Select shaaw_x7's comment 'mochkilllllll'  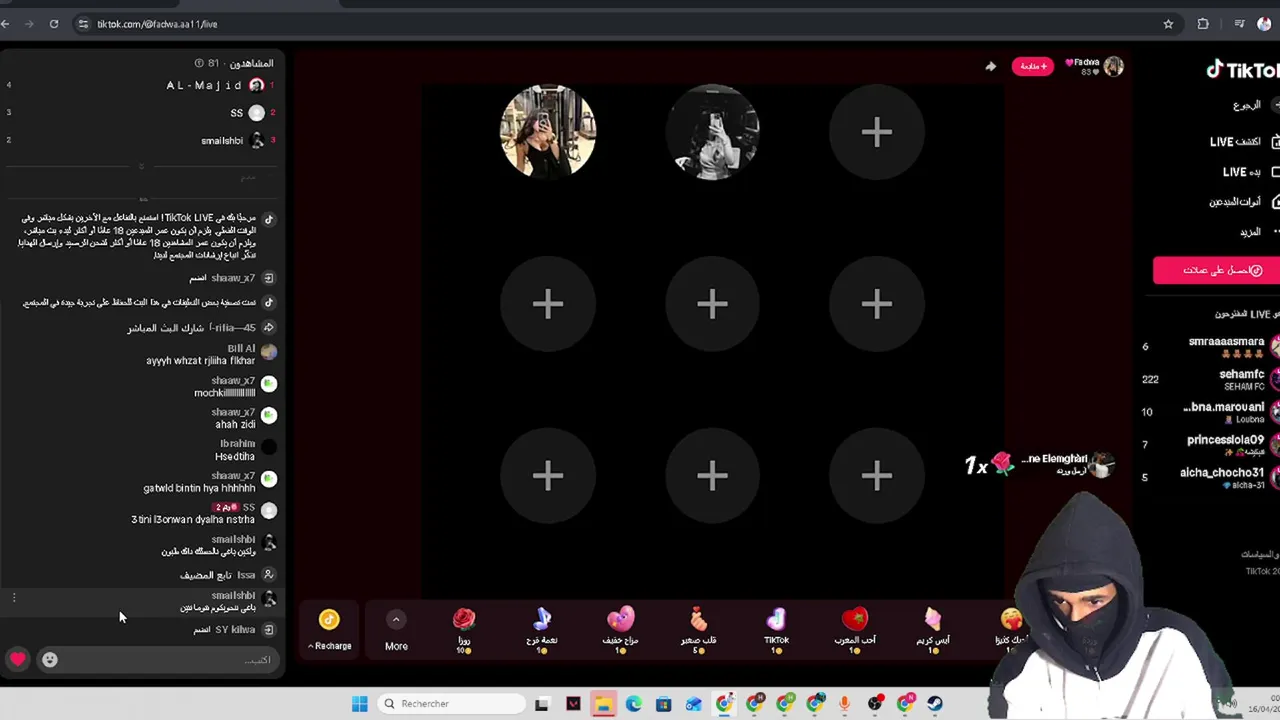tap(226, 393)
